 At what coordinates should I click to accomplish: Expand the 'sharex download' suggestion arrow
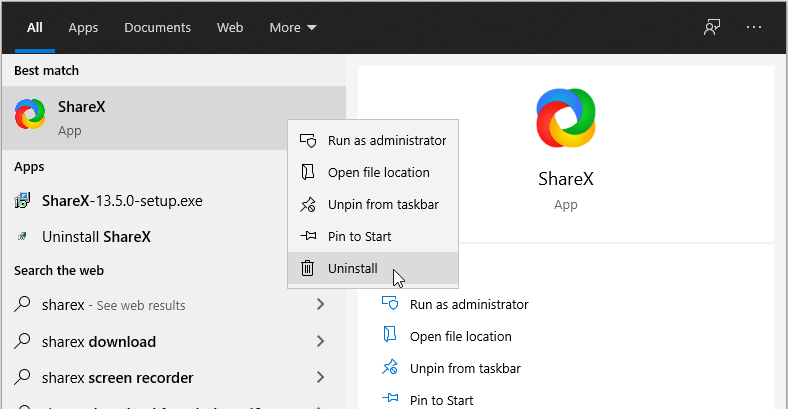coord(320,342)
